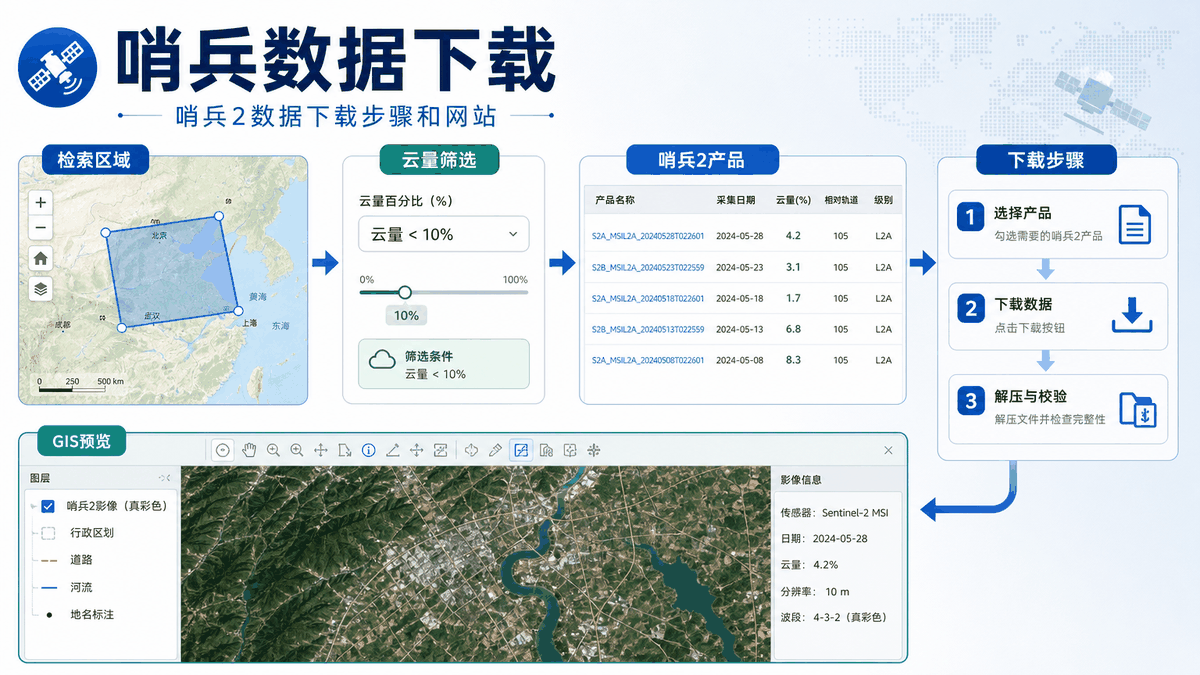The image size is (1200, 675).
Task: Click 分辨率： 10 m info line
Action: [815, 591]
